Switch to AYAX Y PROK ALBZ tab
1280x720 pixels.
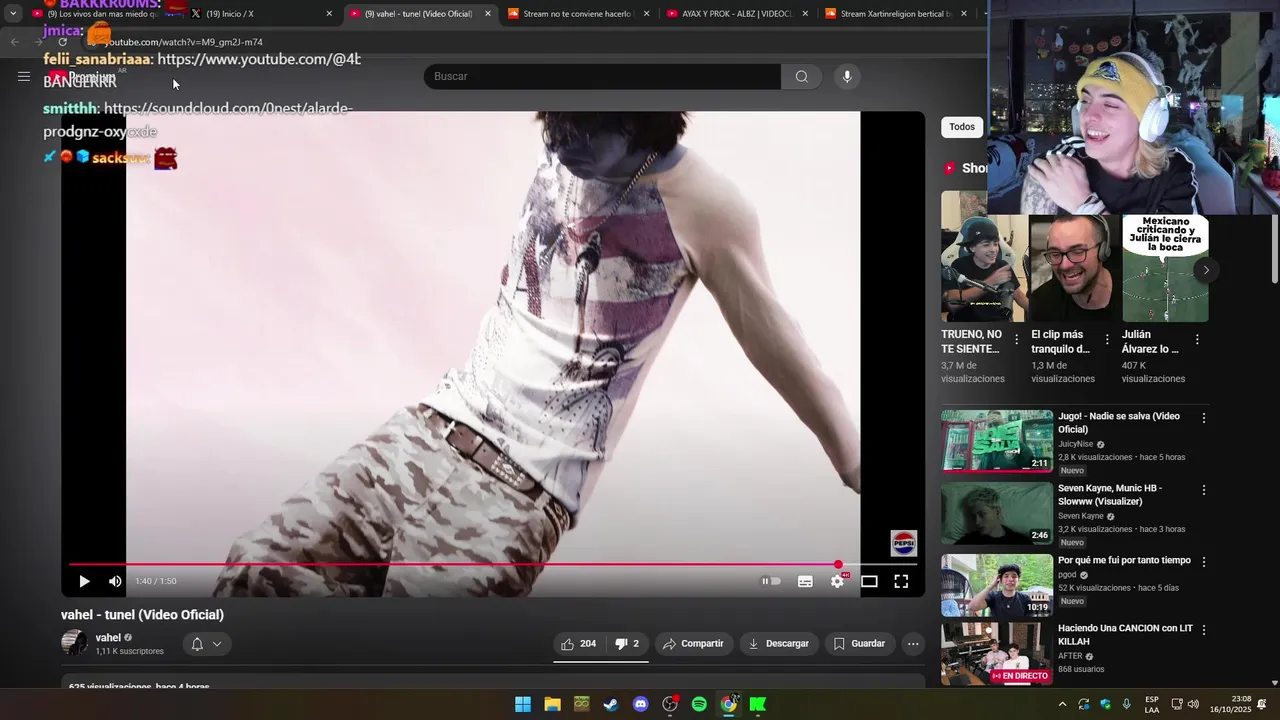click(x=737, y=14)
